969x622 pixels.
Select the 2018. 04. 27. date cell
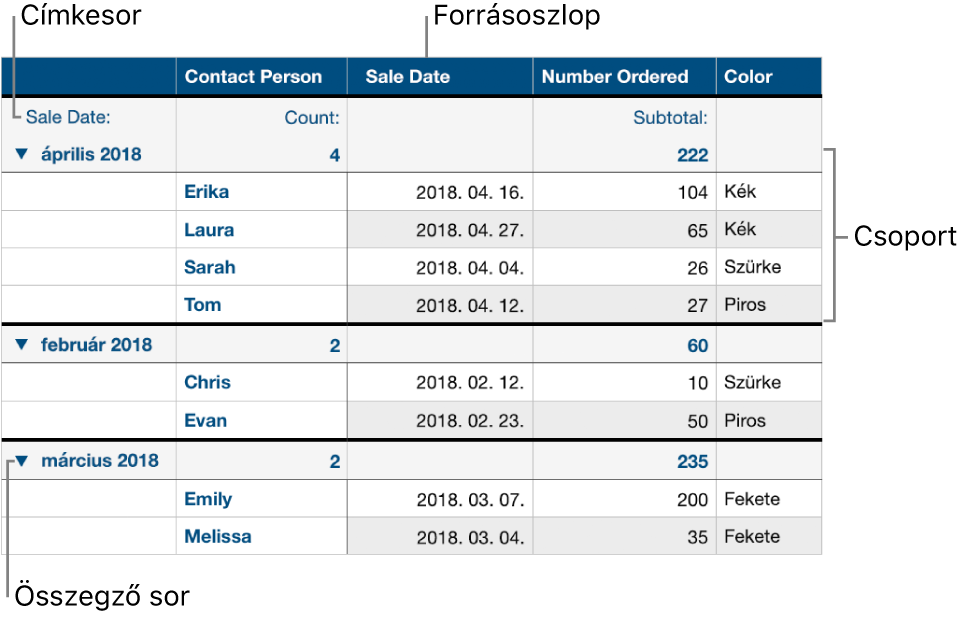click(440, 230)
